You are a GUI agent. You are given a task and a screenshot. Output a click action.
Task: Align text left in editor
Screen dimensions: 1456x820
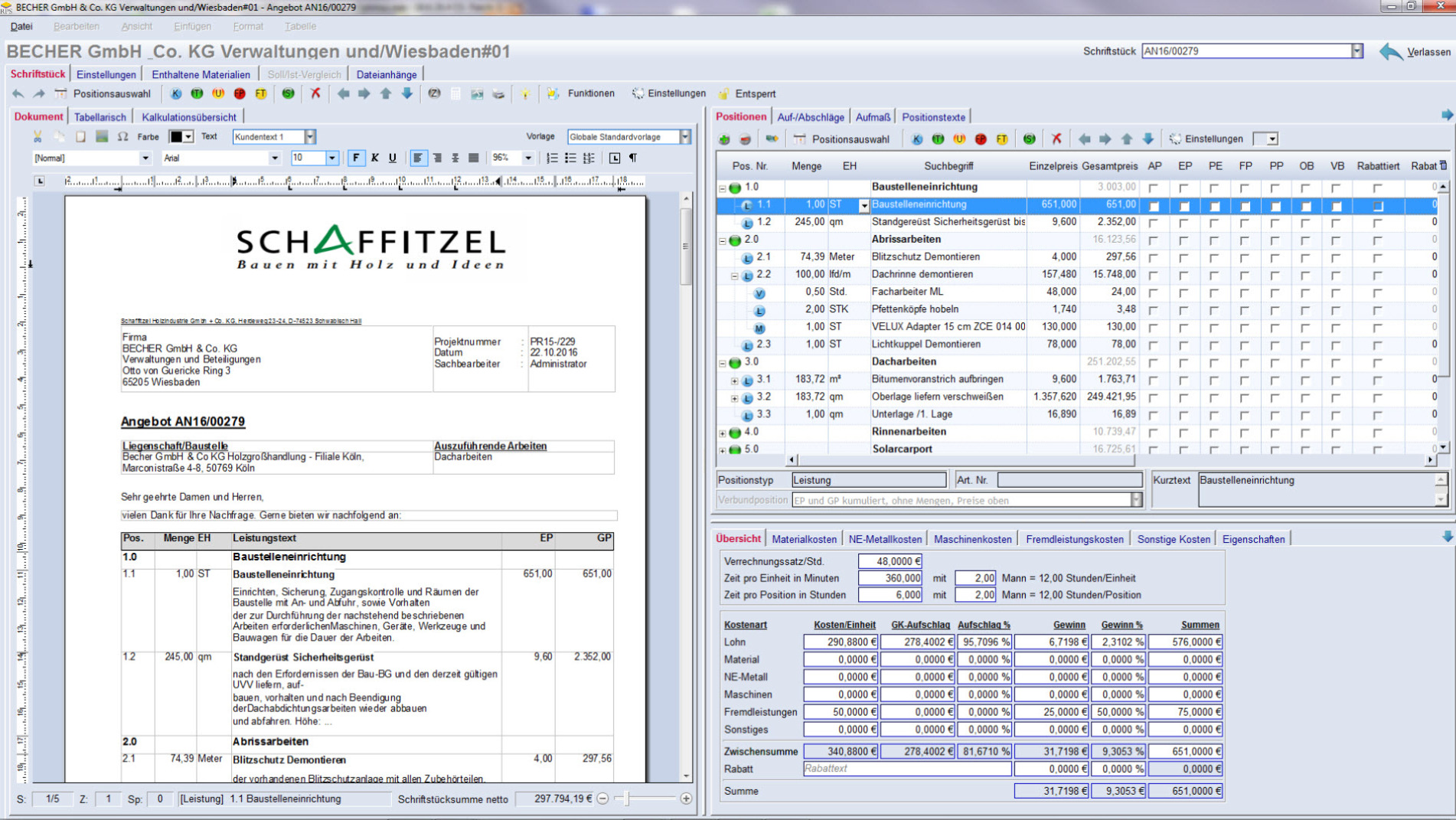pyautogui.click(x=418, y=158)
